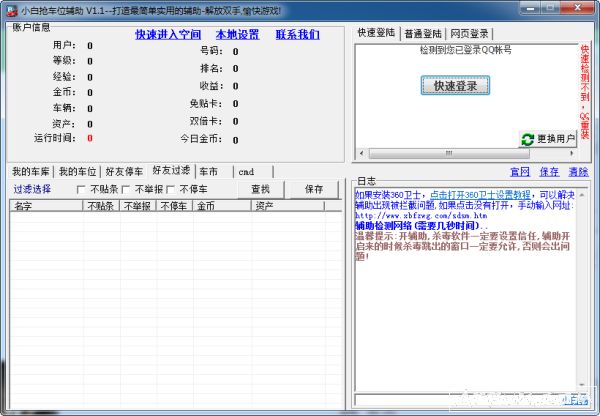The width and height of the screenshot is (600, 416).
Task: Click the 更换用户 refresh button
Action: 547,139
